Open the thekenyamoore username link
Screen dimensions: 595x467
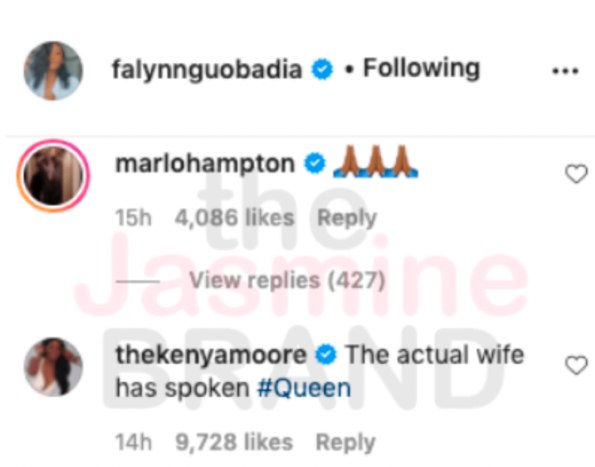click(x=211, y=354)
